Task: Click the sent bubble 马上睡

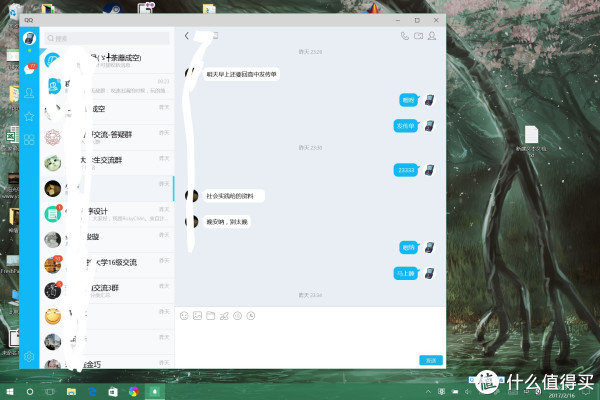Action: (406, 273)
